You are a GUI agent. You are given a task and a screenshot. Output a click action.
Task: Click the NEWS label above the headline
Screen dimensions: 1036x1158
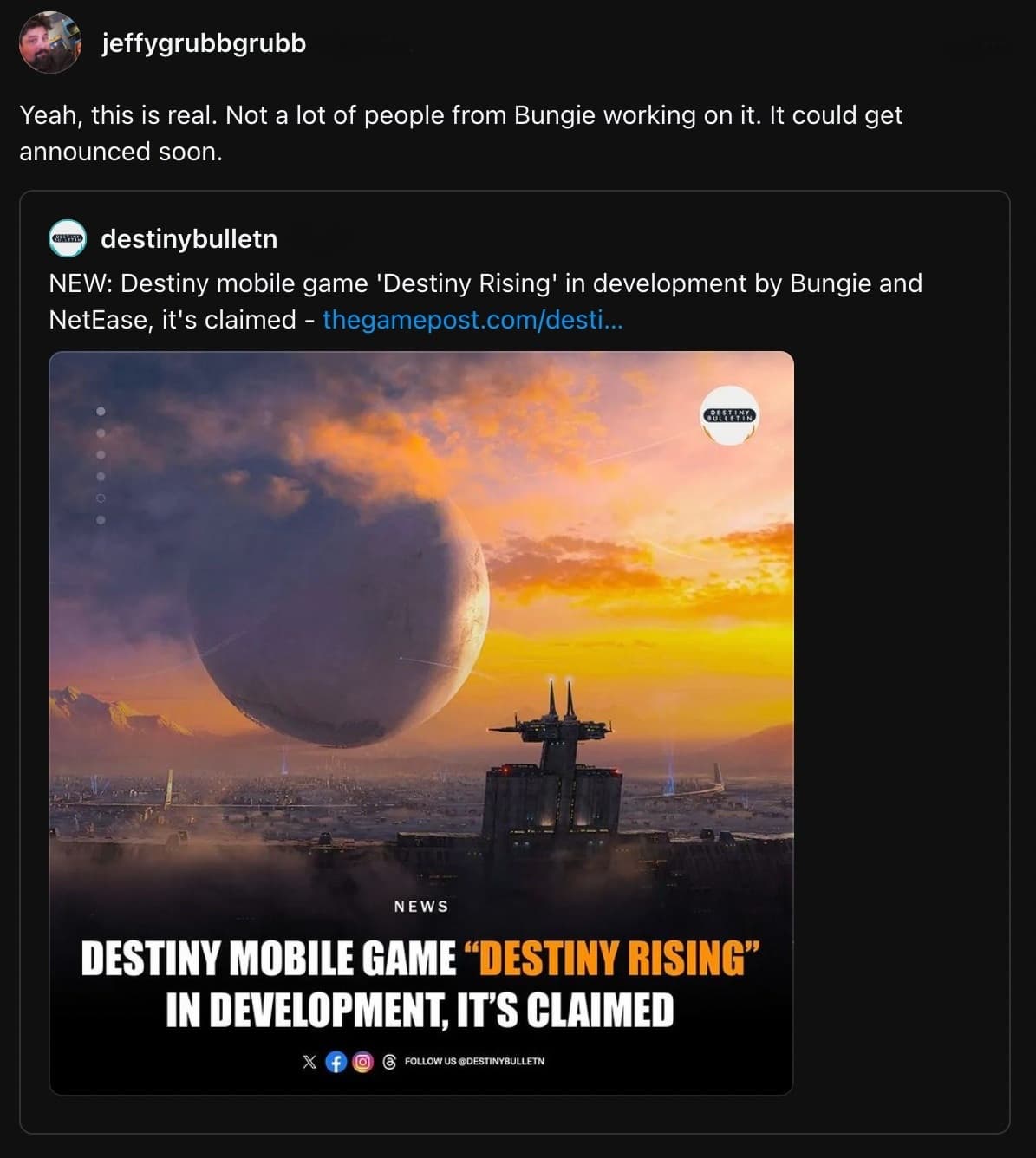pos(421,907)
